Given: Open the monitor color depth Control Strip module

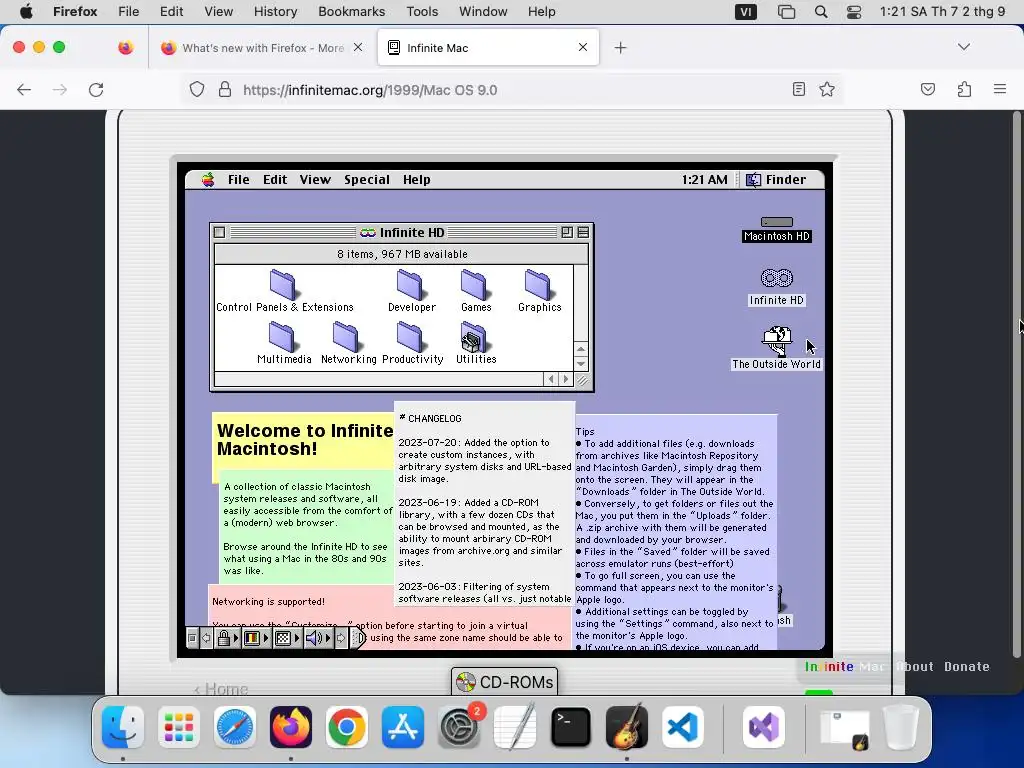Looking at the screenshot, I should 255,638.
